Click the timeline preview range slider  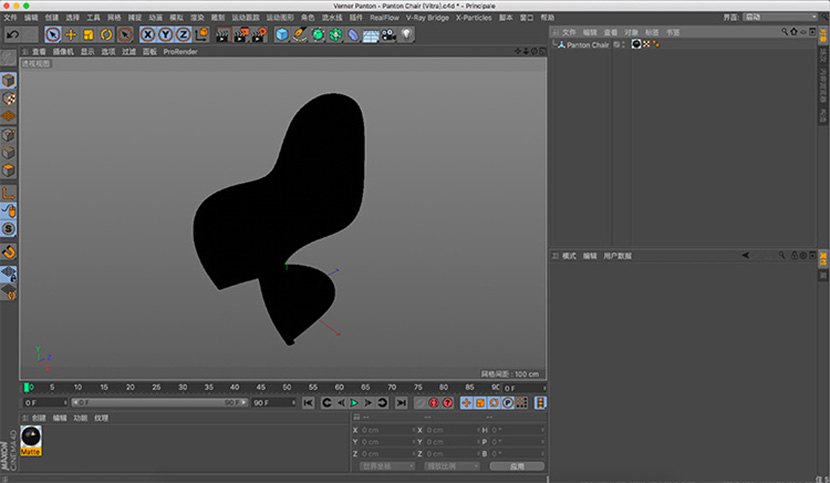coord(160,402)
